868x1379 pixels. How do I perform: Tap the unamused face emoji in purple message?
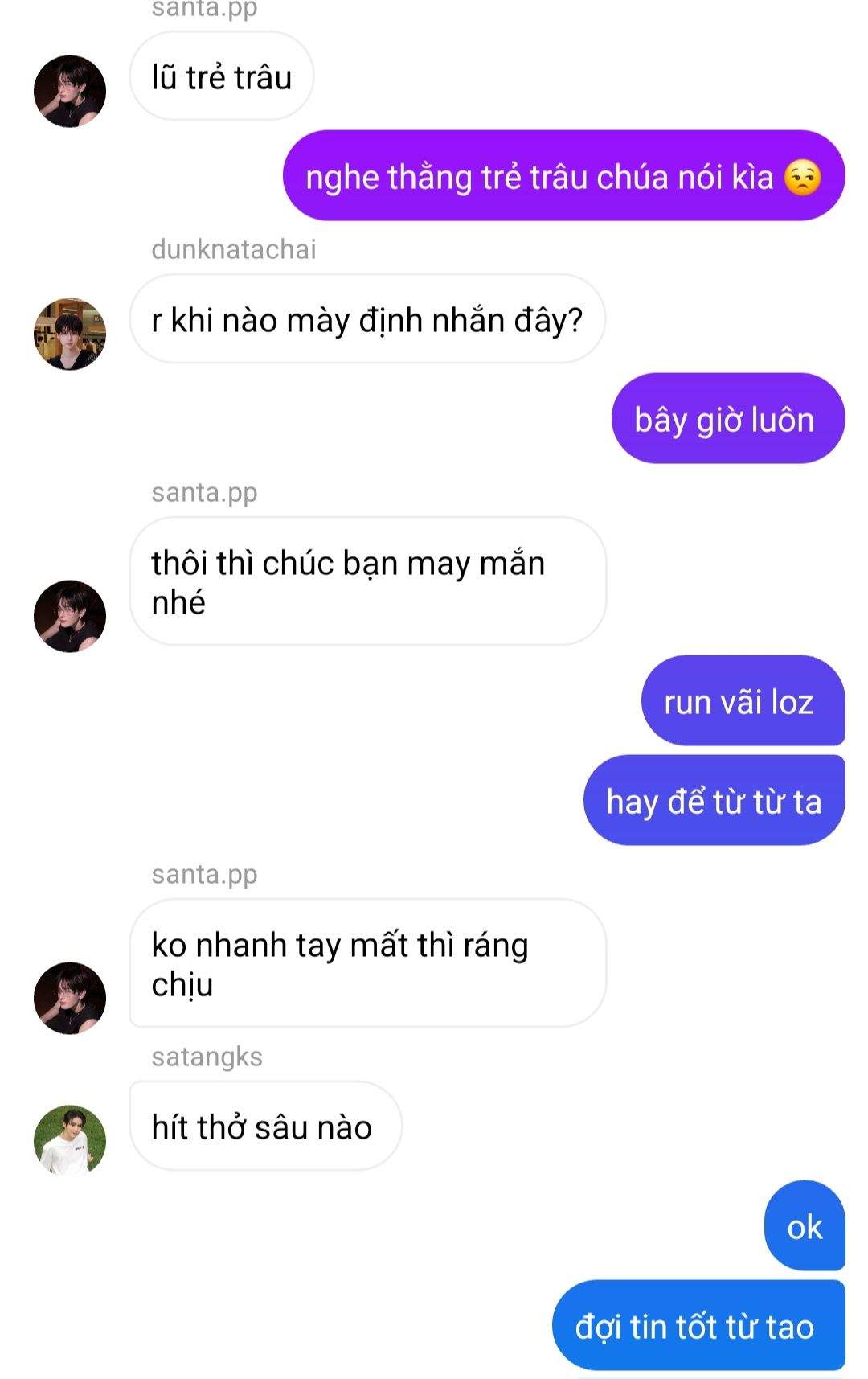(802, 177)
